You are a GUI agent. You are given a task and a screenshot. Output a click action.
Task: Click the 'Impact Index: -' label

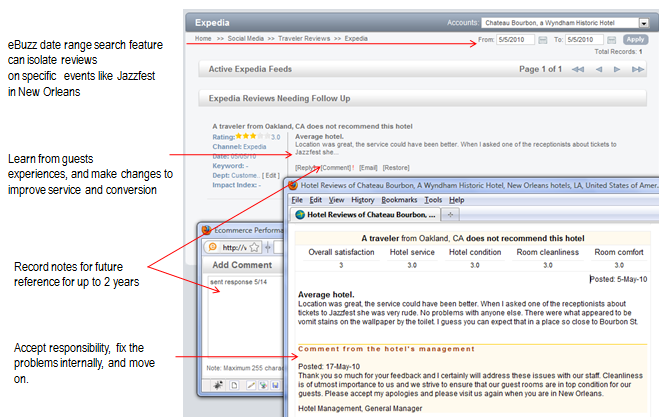[237, 185]
